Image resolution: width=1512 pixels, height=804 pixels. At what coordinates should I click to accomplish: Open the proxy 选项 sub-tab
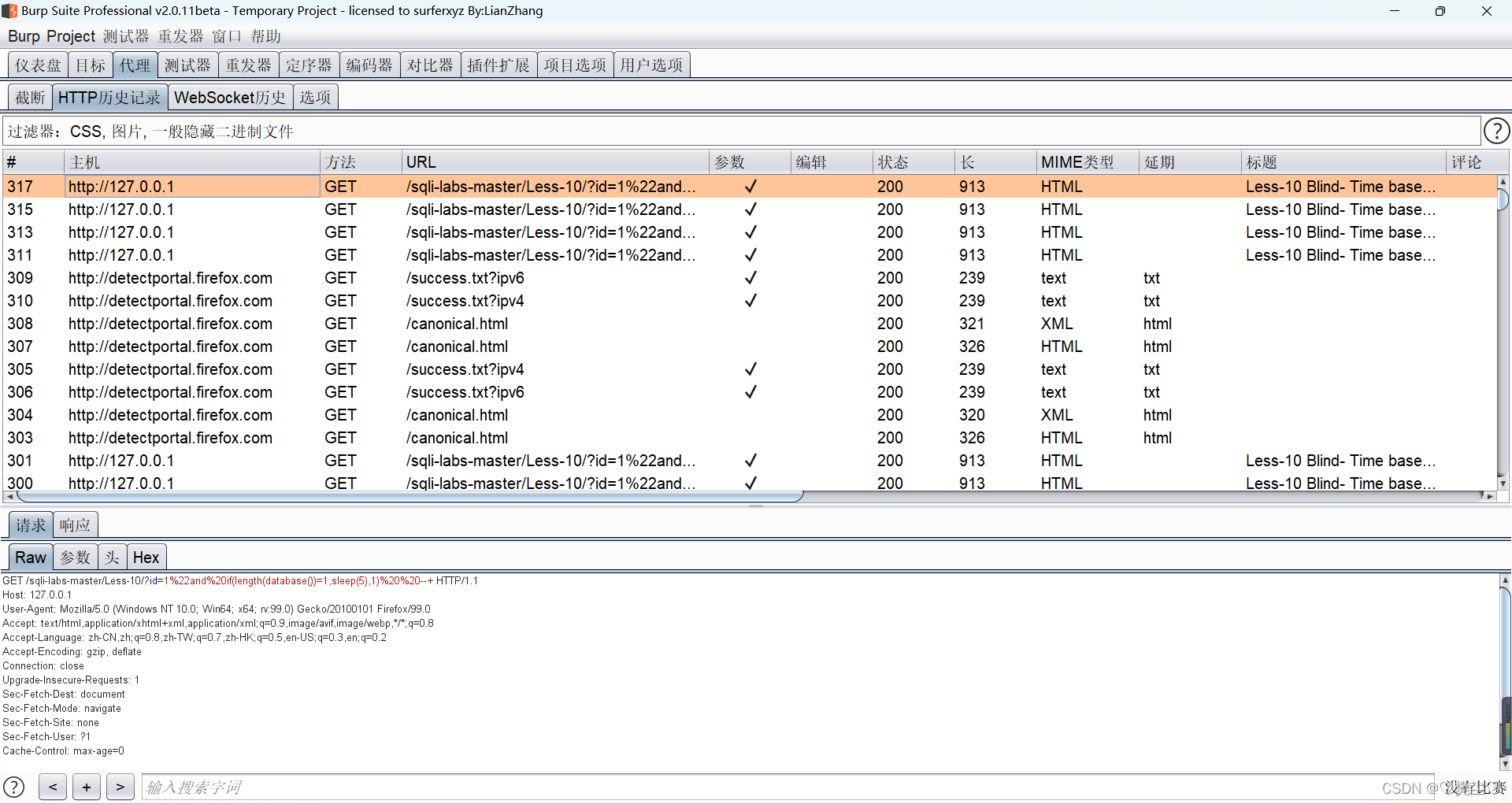pyautogui.click(x=316, y=98)
